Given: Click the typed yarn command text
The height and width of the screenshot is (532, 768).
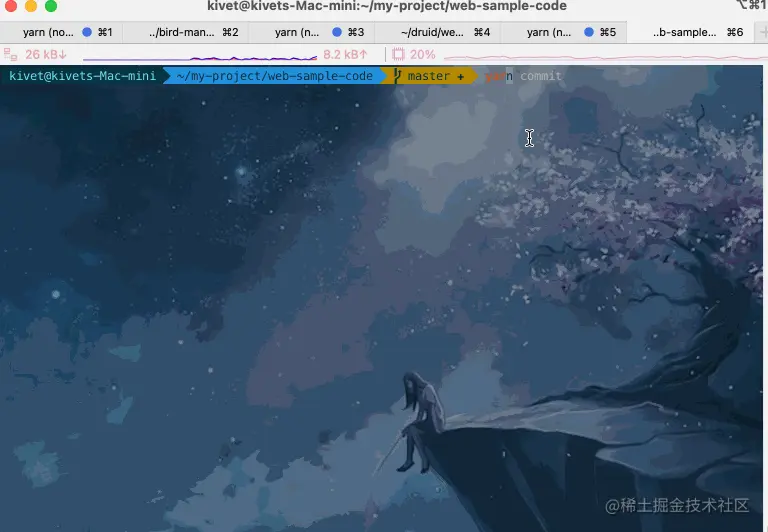Looking at the screenshot, I should (499, 76).
